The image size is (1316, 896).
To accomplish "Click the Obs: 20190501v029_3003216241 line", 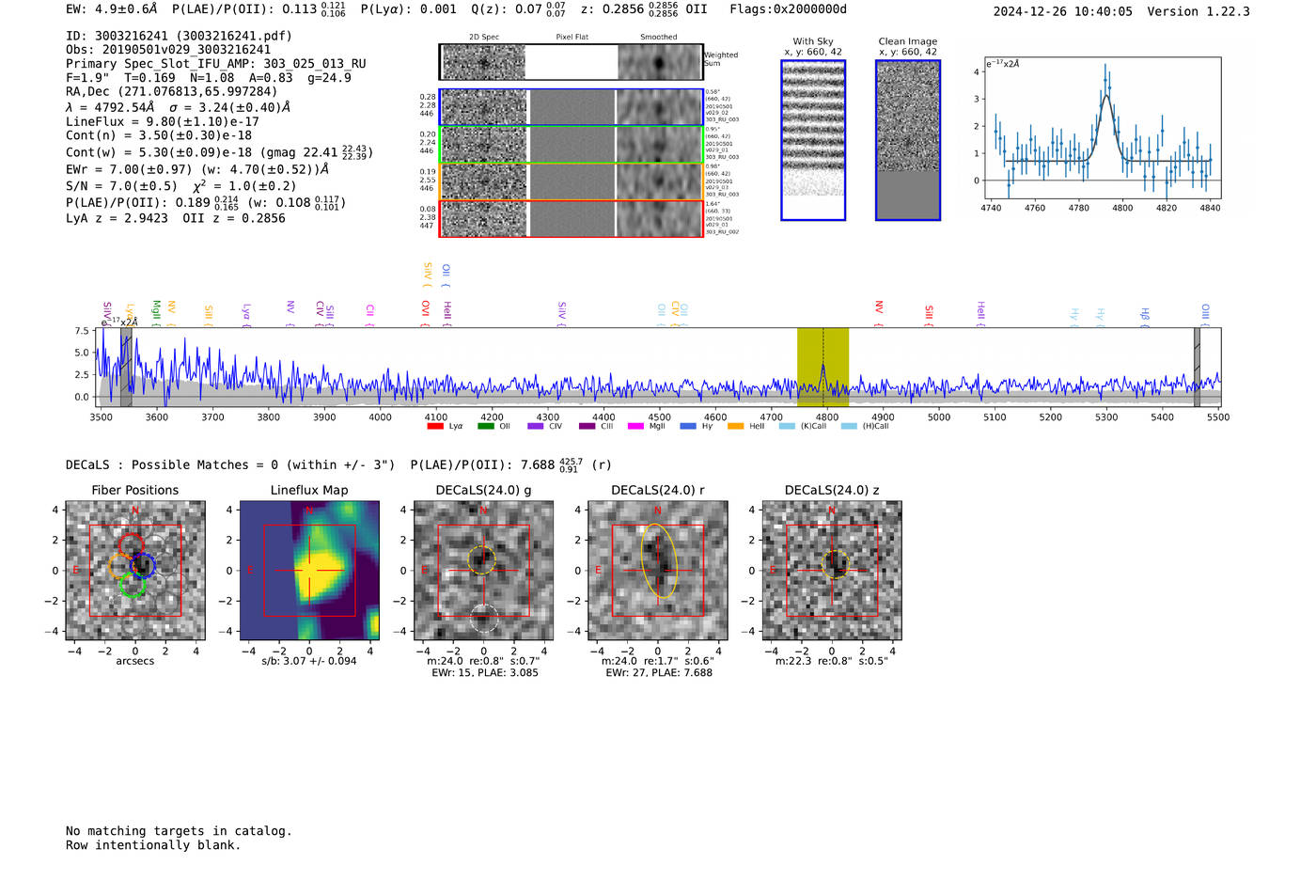I will coord(168,50).
